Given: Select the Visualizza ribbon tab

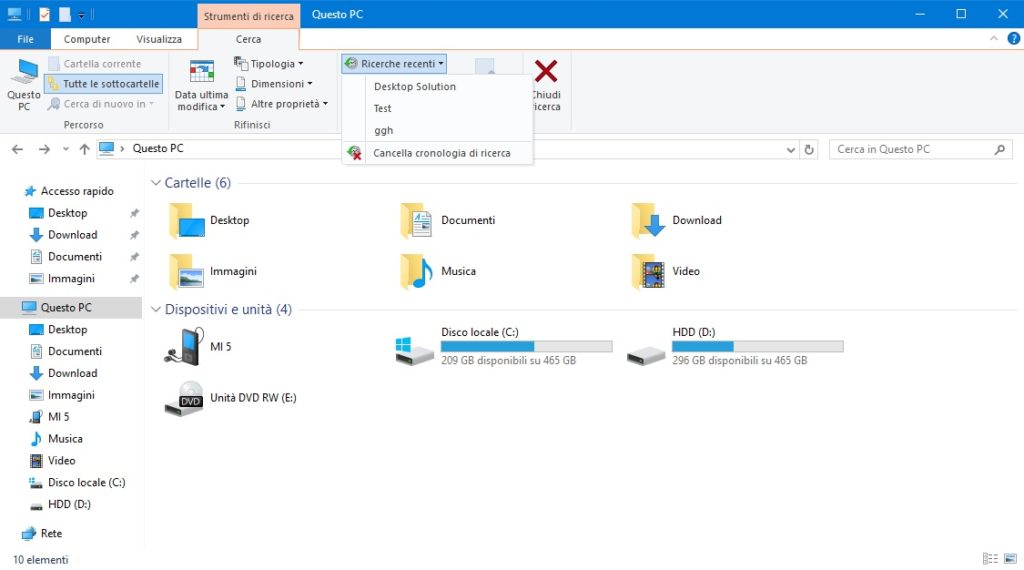Looking at the screenshot, I should 159,39.
